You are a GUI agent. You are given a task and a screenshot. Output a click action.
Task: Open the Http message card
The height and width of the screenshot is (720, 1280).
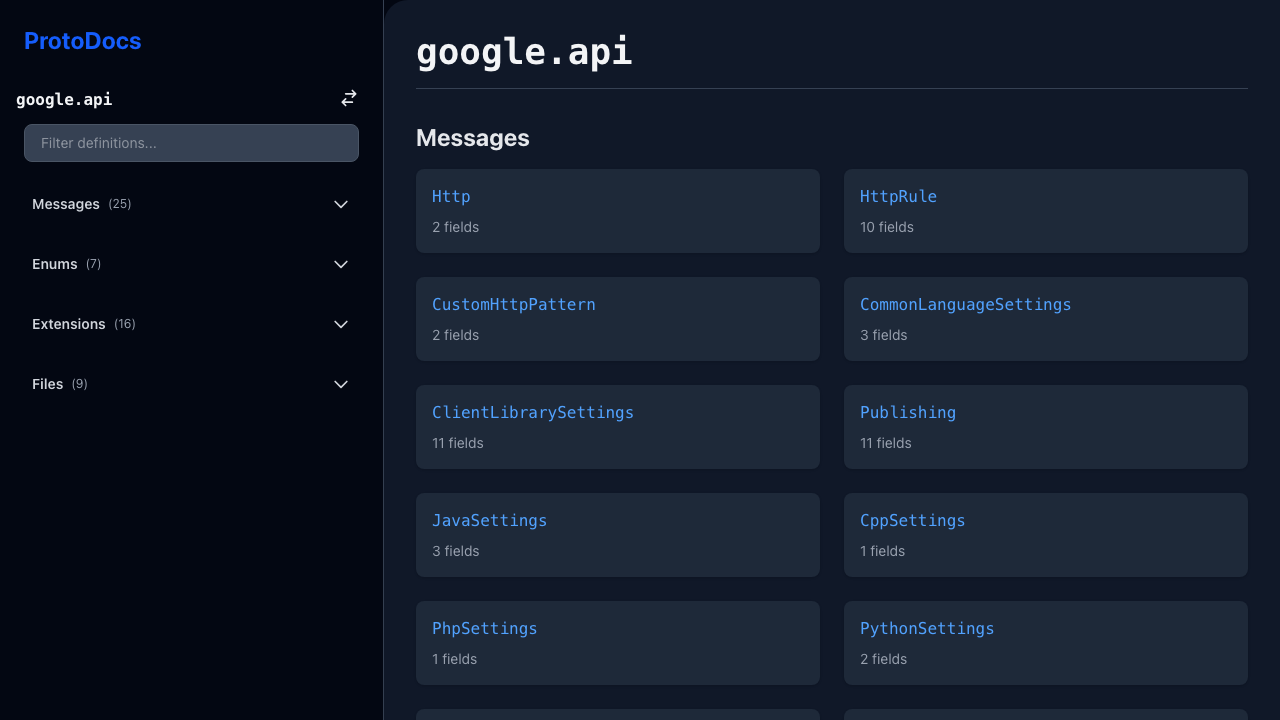[618, 211]
